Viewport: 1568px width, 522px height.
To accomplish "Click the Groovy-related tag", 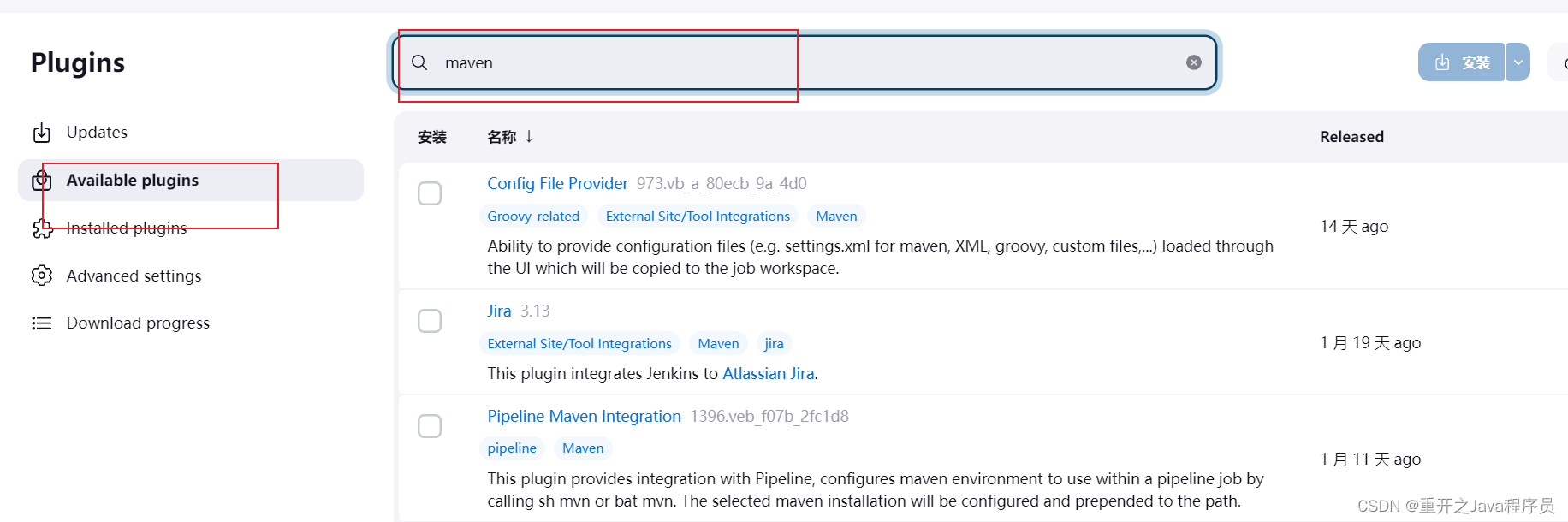I will [533, 217].
